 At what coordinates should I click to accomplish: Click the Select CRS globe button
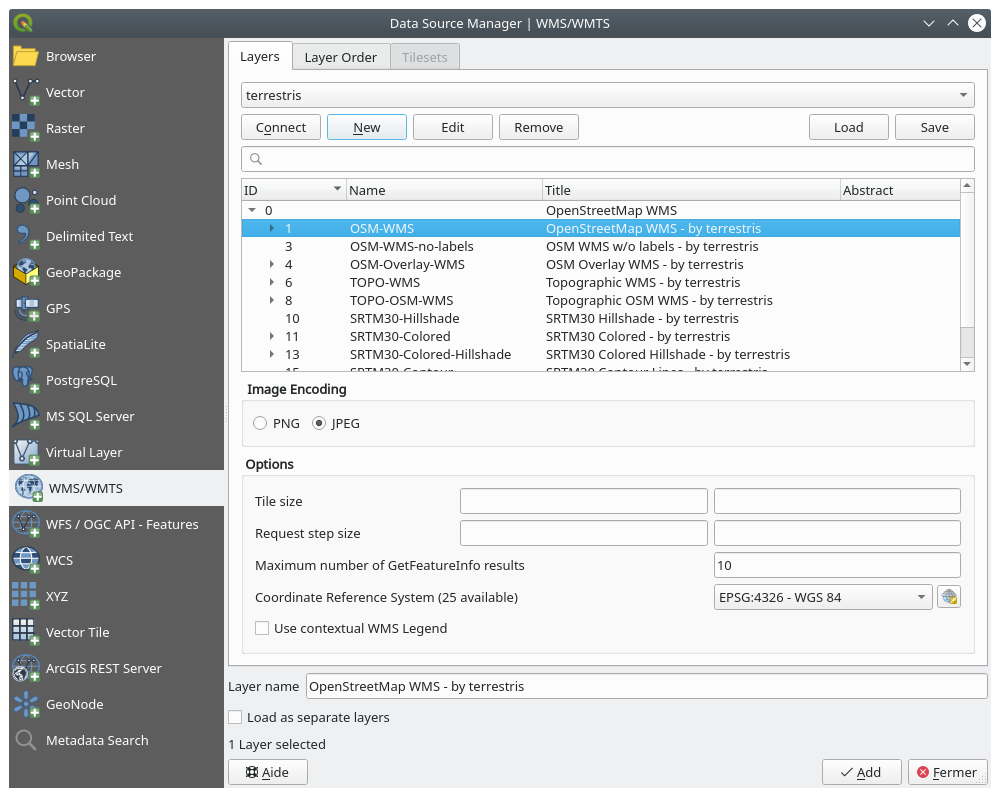coord(948,597)
